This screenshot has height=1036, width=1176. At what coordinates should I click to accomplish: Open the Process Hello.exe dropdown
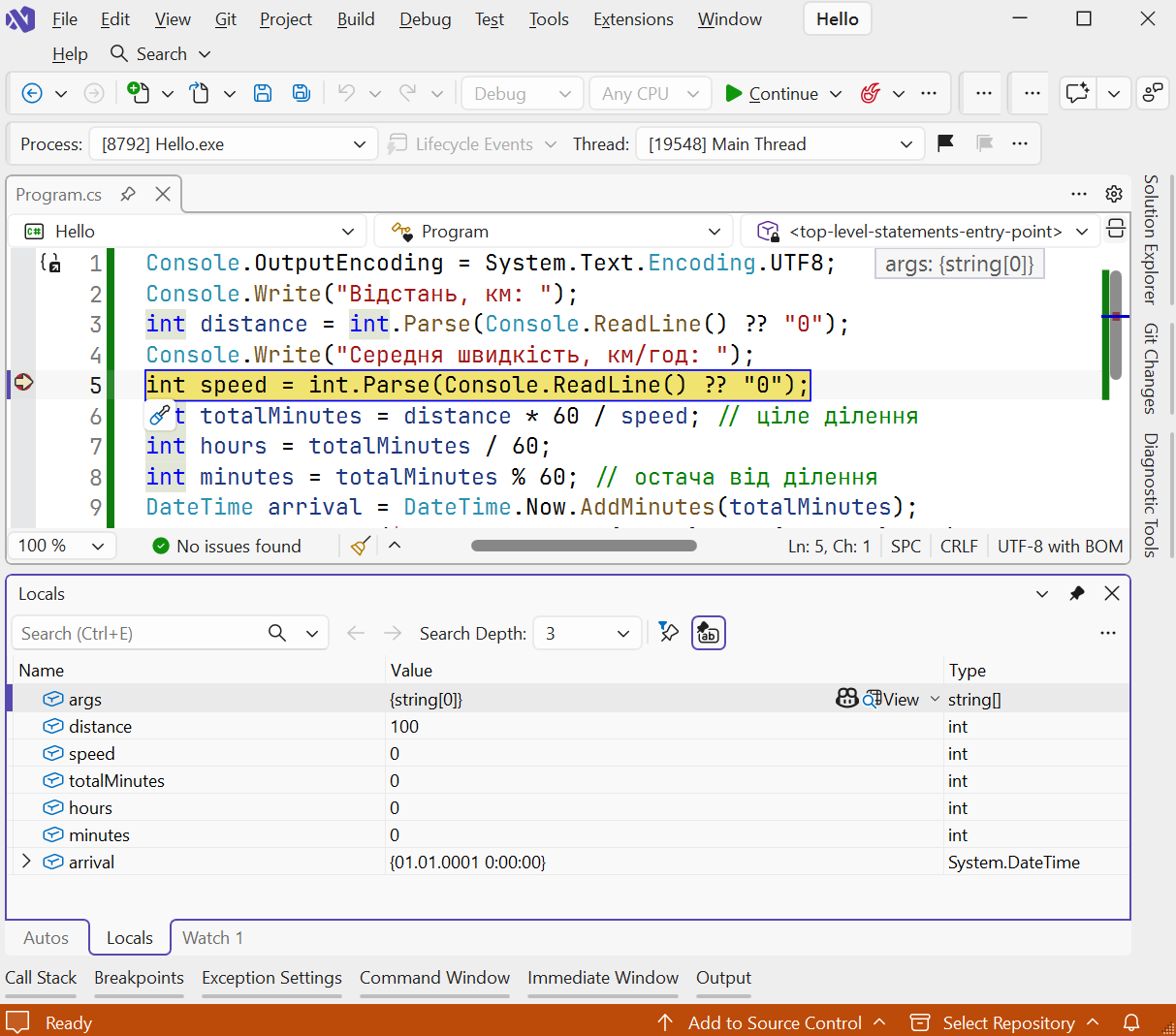coord(232,144)
